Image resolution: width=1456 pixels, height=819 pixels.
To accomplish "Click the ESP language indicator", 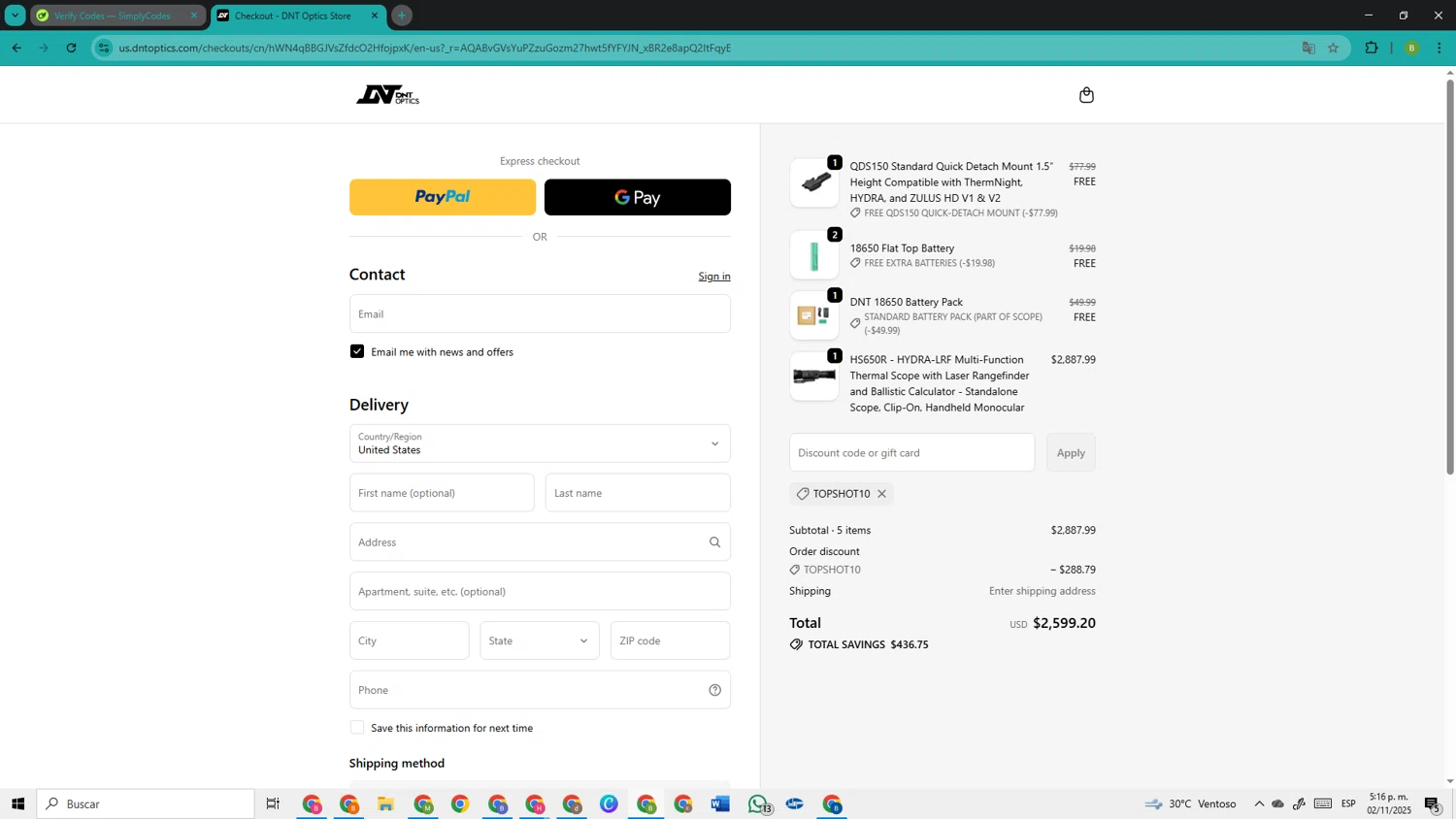I will tap(1348, 803).
